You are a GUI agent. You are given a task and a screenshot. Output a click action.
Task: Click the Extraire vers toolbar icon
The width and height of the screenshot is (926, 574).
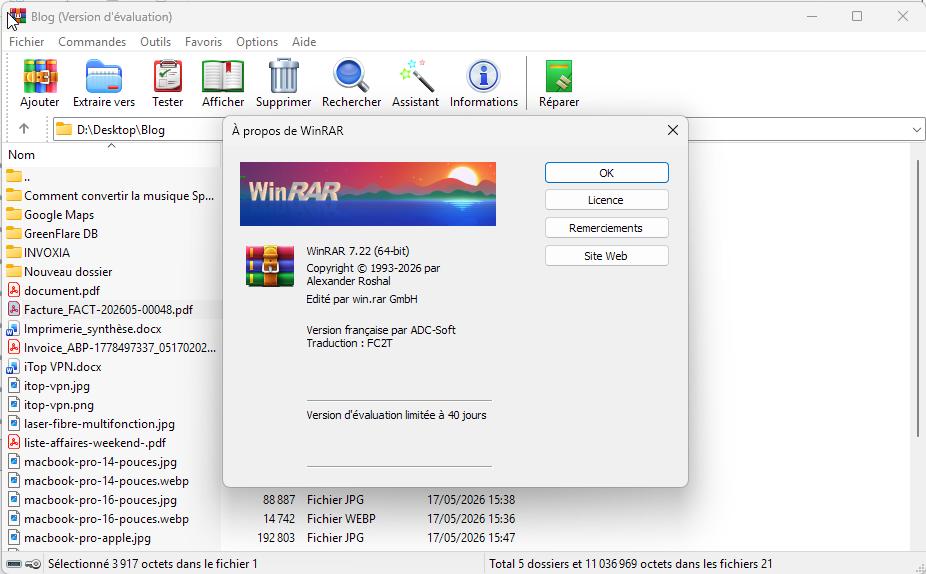(x=104, y=76)
